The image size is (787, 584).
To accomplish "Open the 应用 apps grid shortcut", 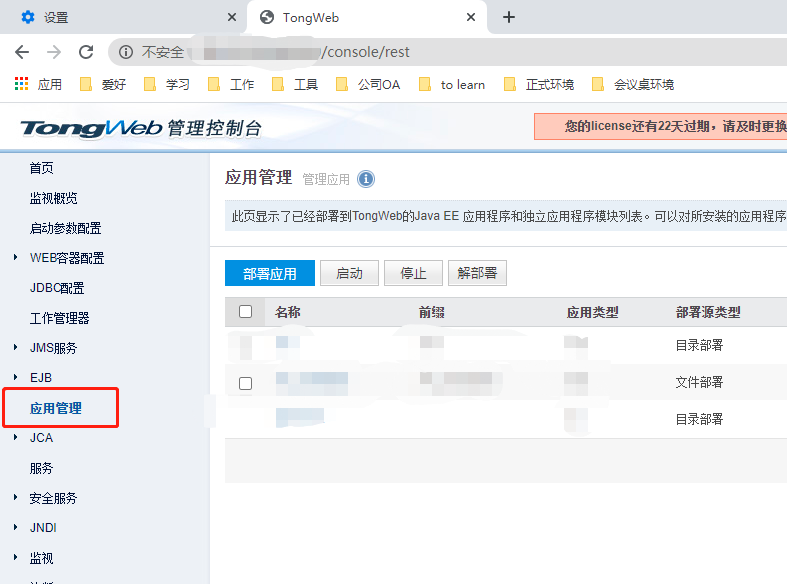I will (x=39, y=84).
